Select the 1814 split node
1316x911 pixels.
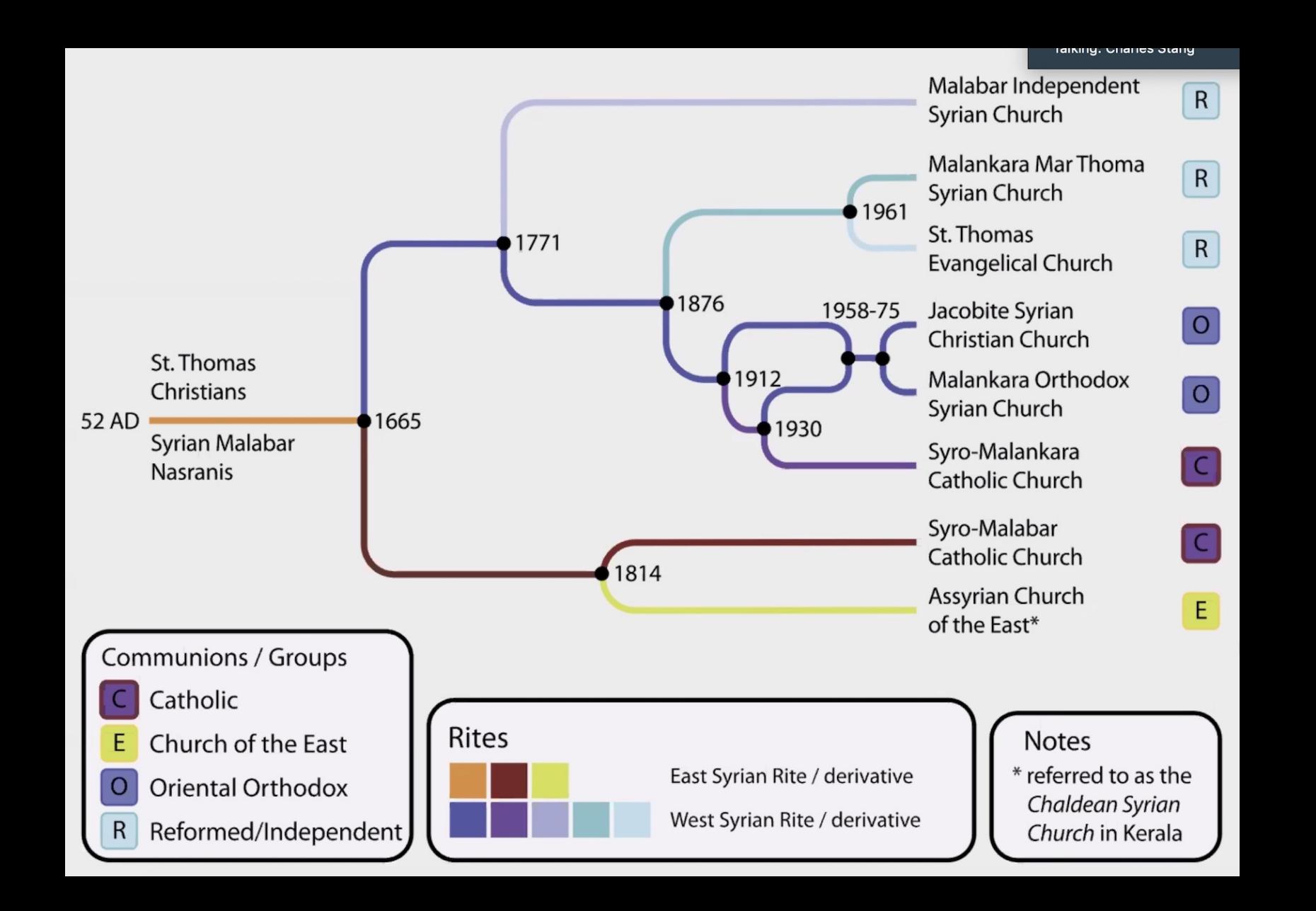point(601,573)
